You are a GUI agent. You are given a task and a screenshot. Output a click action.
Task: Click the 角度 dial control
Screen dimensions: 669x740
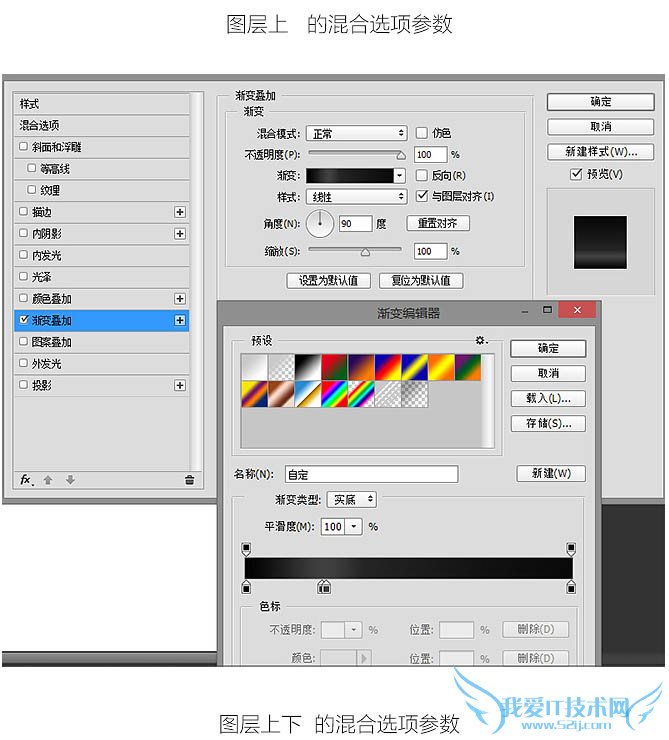pos(320,223)
